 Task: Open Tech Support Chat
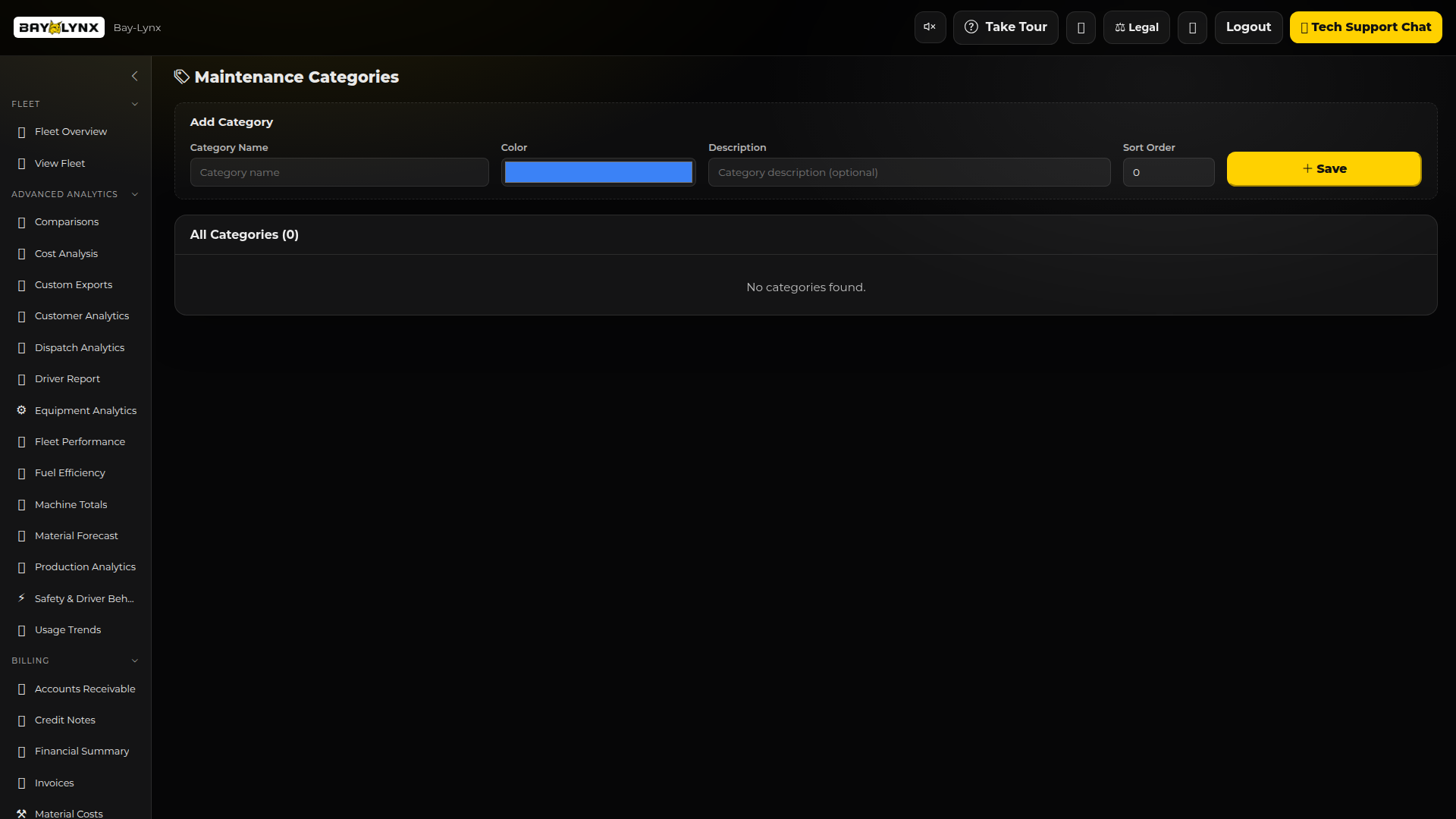pos(1367,27)
